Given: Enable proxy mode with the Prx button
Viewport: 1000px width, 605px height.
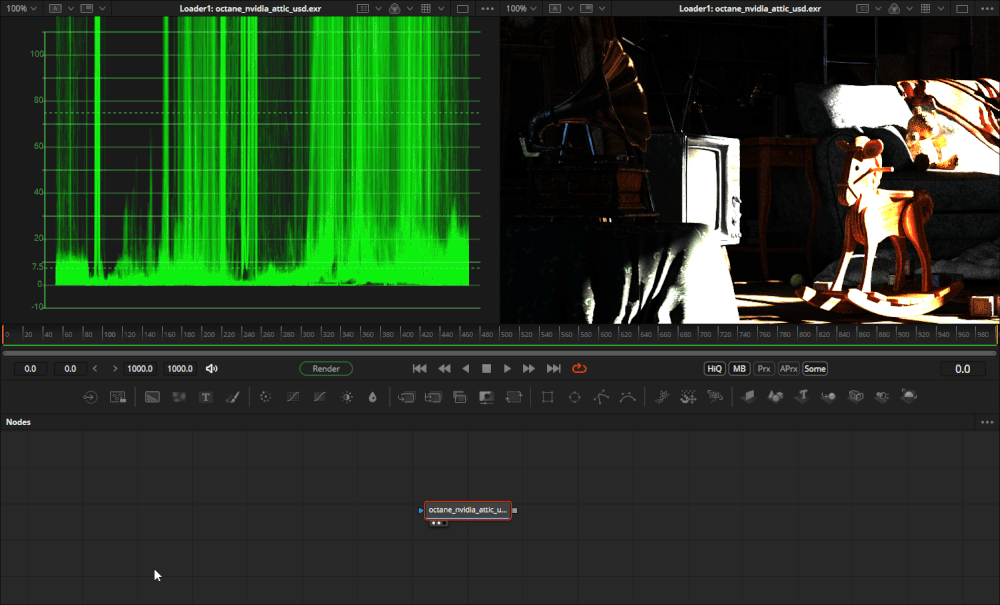Looking at the screenshot, I should pos(763,368).
